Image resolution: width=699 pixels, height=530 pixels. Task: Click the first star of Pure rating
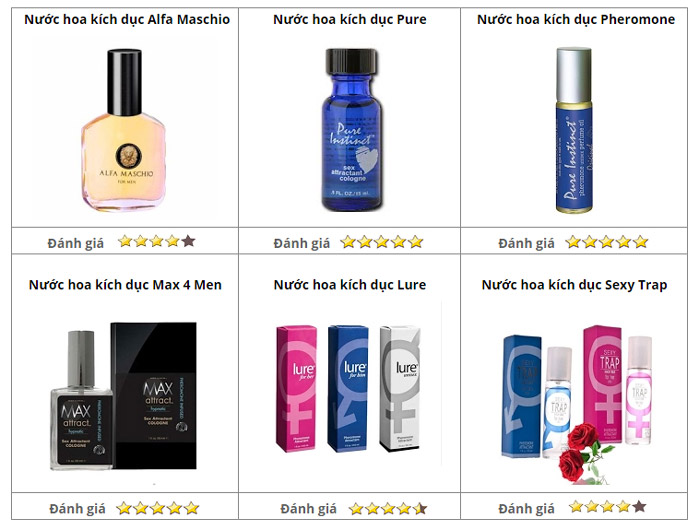click(348, 242)
